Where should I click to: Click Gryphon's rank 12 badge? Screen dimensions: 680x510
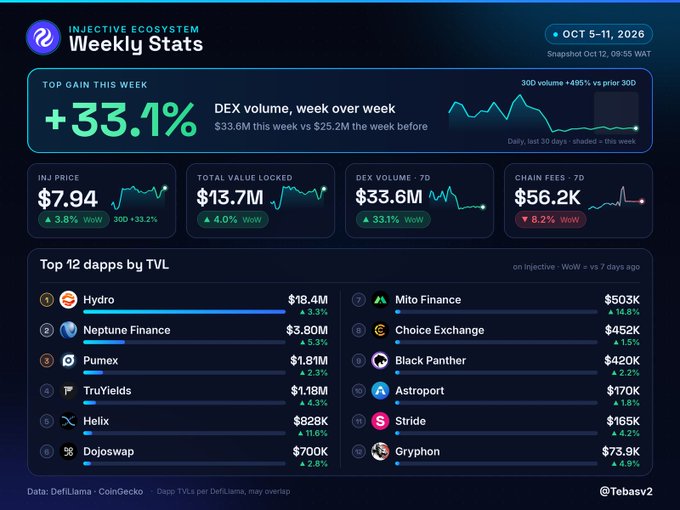pos(359,451)
